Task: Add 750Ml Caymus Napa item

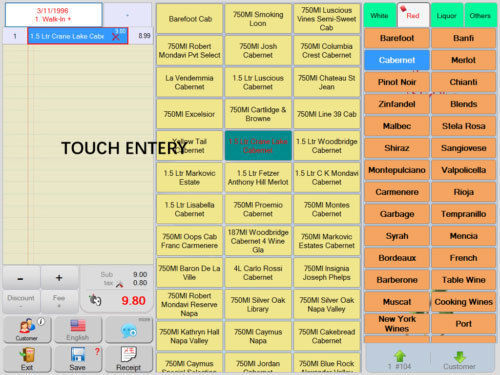Action: coord(258,336)
